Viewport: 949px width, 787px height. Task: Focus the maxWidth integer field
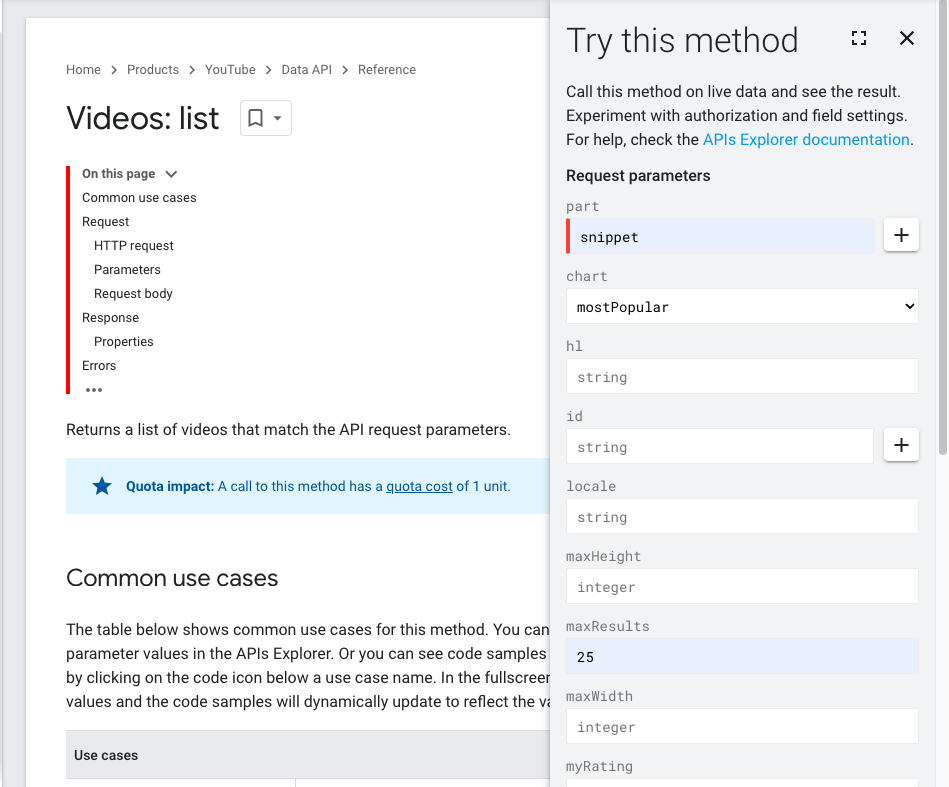[742, 726]
